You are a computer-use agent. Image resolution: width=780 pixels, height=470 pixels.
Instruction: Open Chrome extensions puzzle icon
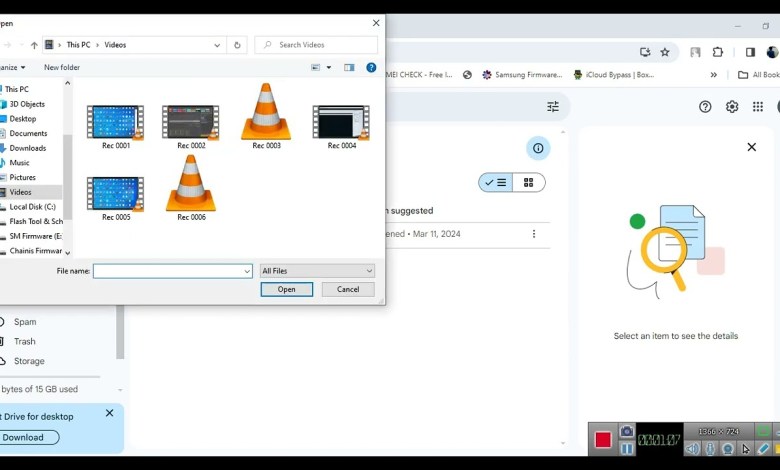717,52
